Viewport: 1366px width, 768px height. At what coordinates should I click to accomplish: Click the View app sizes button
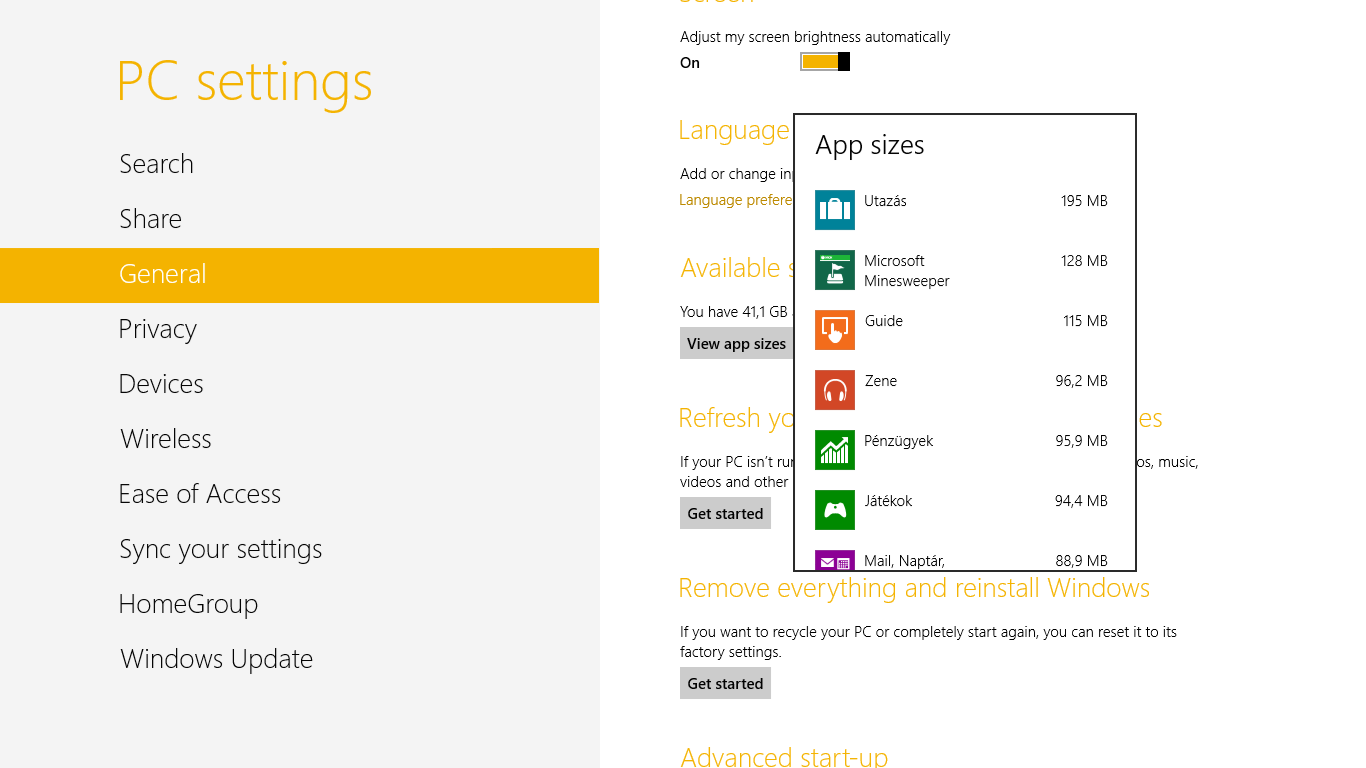click(736, 344)
